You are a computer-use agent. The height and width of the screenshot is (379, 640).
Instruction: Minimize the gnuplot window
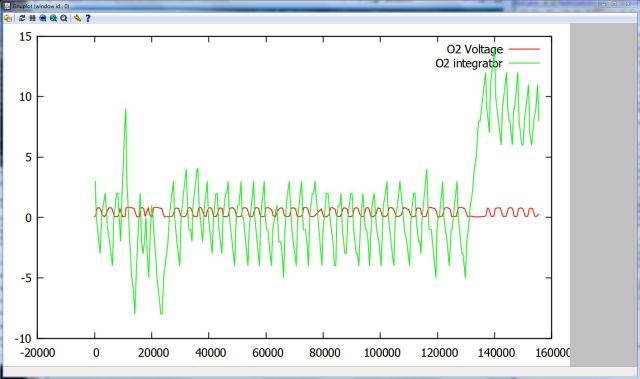(605, 4)
